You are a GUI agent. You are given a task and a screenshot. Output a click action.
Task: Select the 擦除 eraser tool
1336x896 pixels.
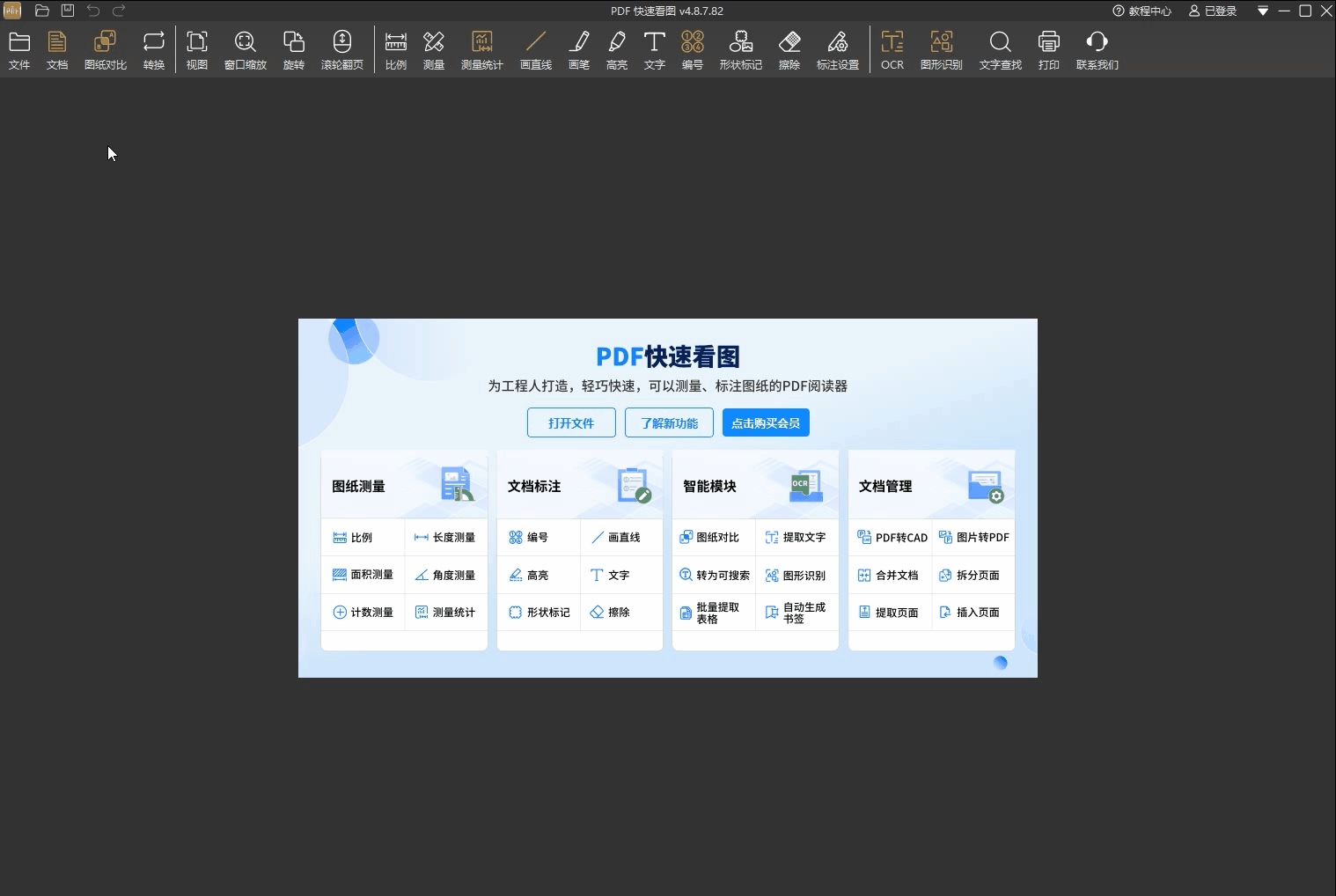point(789,50)
